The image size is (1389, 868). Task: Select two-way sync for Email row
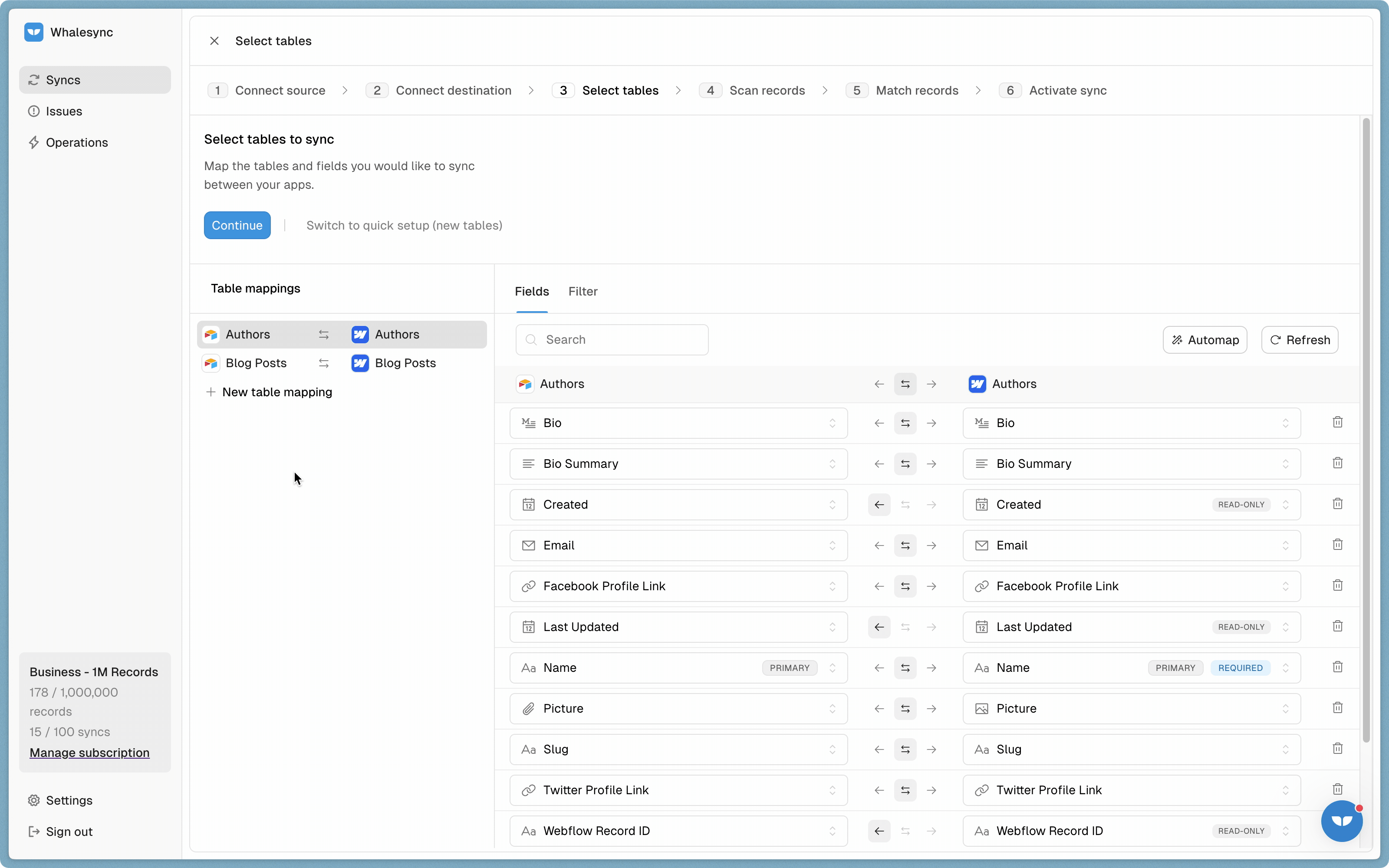point(905,546)
